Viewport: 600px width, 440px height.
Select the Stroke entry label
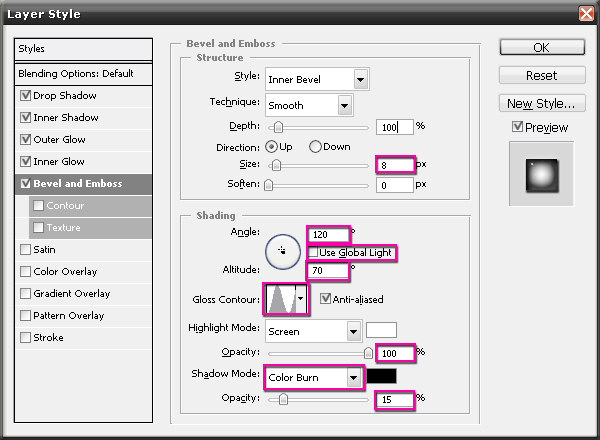(x=49, y=337)
